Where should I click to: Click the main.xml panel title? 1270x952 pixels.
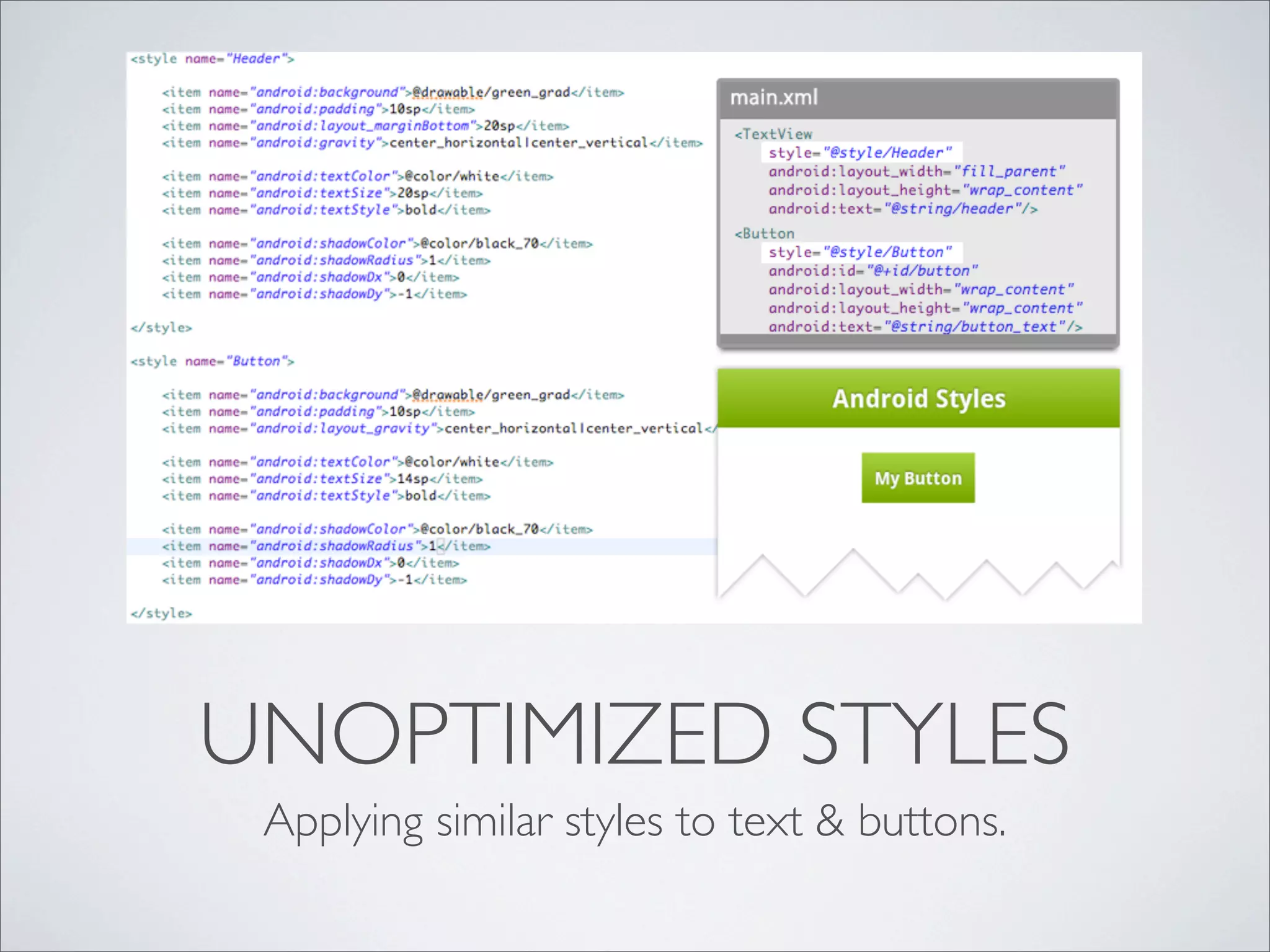click(x=774, y=97)
